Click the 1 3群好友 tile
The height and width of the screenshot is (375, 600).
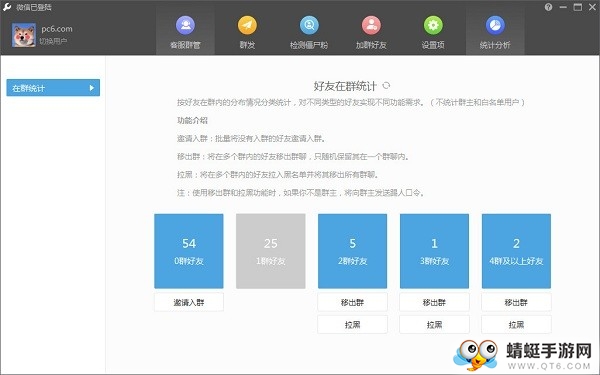click(x=434, y=251)
